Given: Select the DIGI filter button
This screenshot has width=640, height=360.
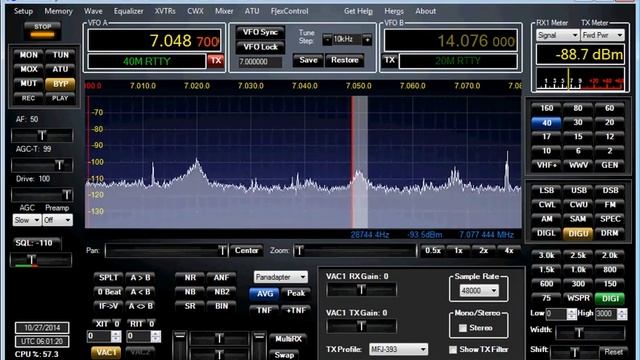Looking at the screenshot, I should (609, 298).
